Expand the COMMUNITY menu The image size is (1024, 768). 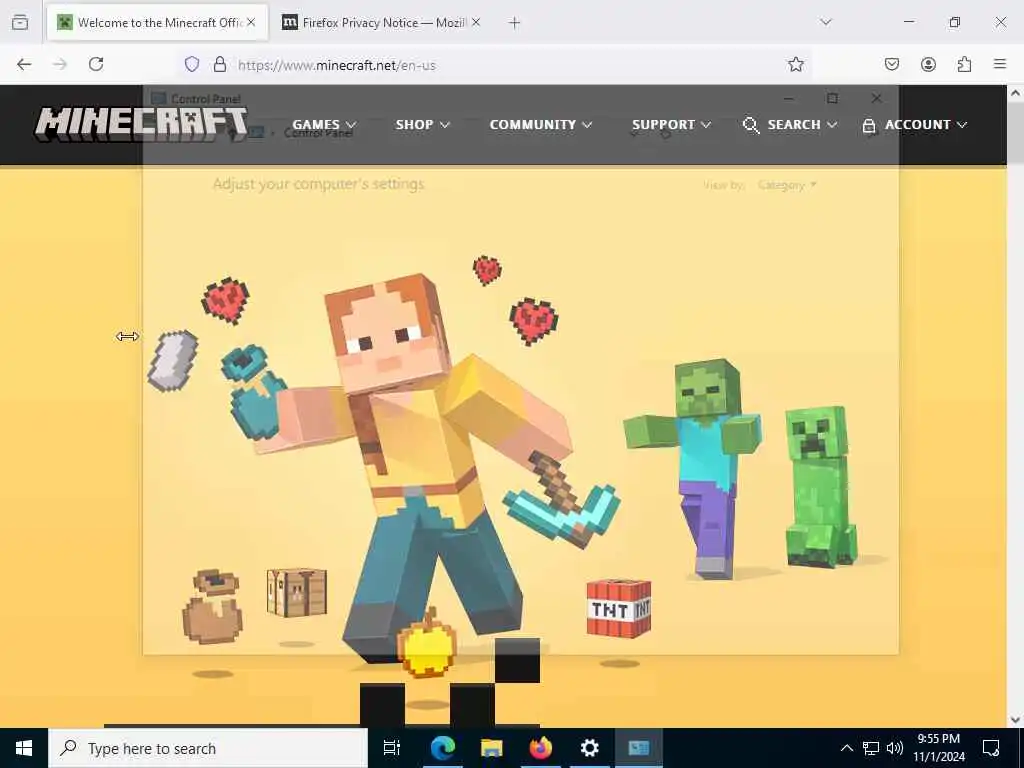541,125
